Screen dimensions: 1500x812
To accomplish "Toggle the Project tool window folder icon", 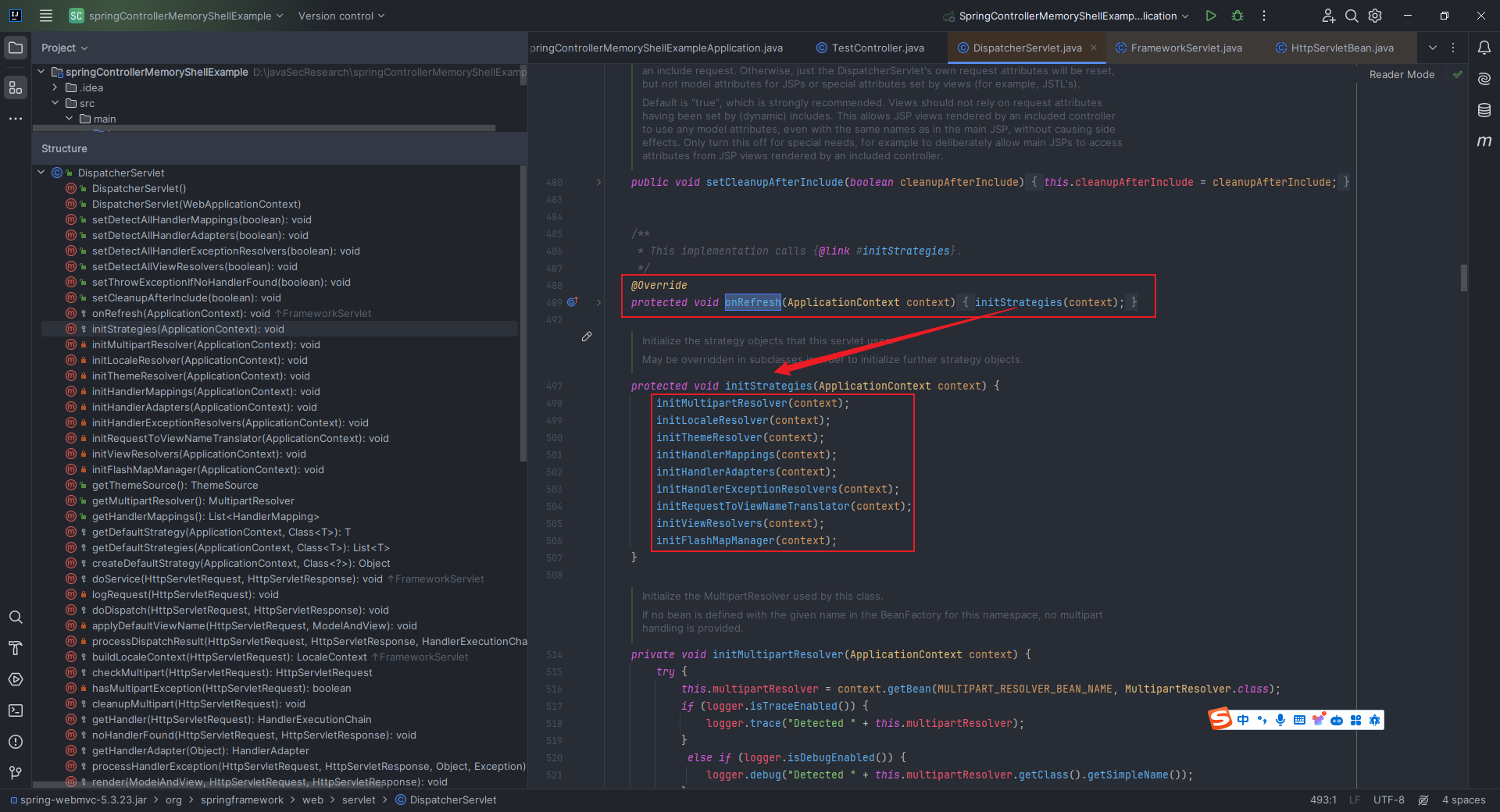I will [x=16, y=48].
